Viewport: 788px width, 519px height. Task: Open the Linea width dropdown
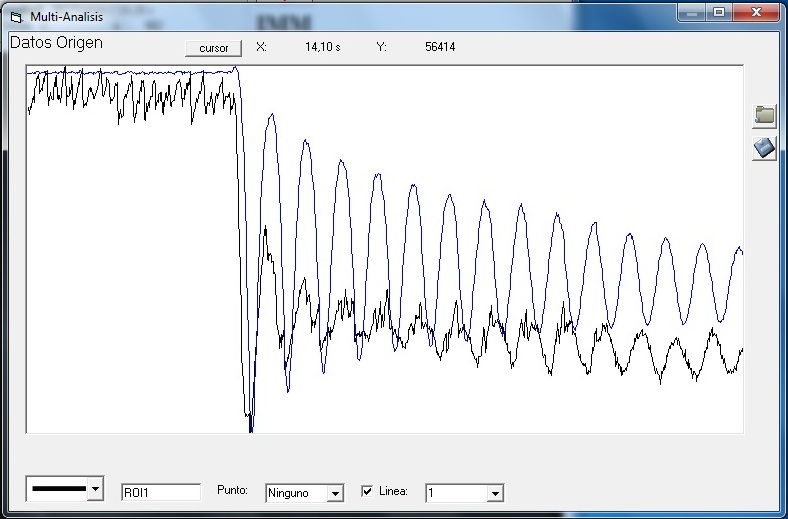[x=494, y=493]
